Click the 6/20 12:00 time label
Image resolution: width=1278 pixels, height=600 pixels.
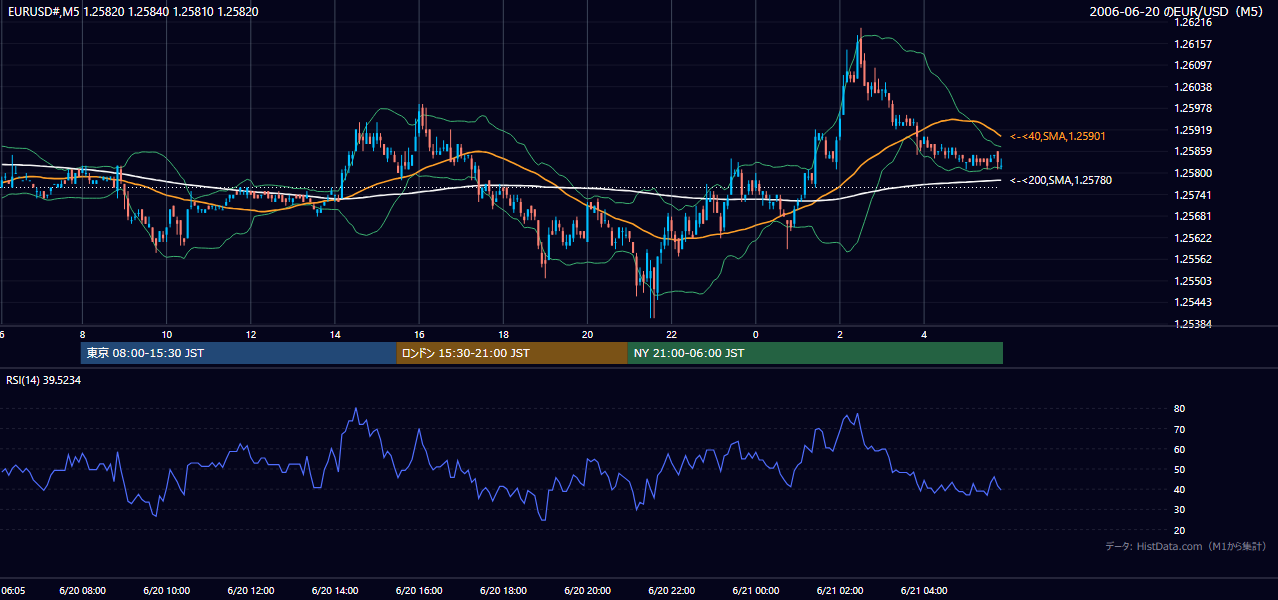tap(251, 591)
